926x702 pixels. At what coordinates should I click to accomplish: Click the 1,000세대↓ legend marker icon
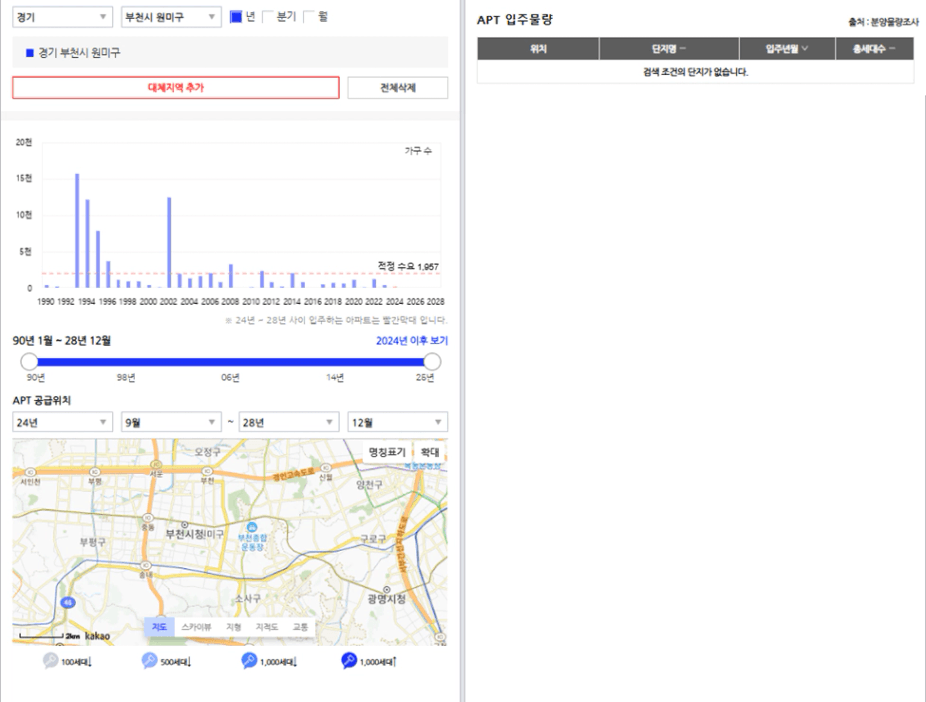(249, 661)
